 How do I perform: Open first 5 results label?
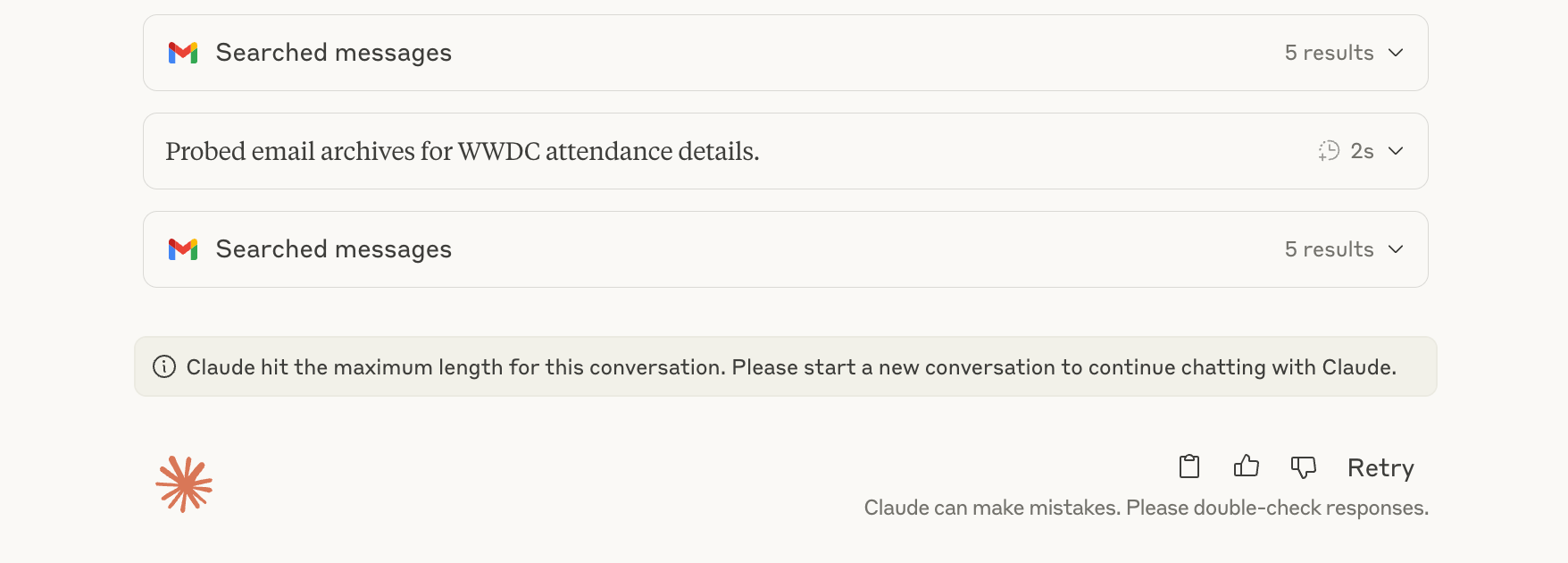(1329, 53)
